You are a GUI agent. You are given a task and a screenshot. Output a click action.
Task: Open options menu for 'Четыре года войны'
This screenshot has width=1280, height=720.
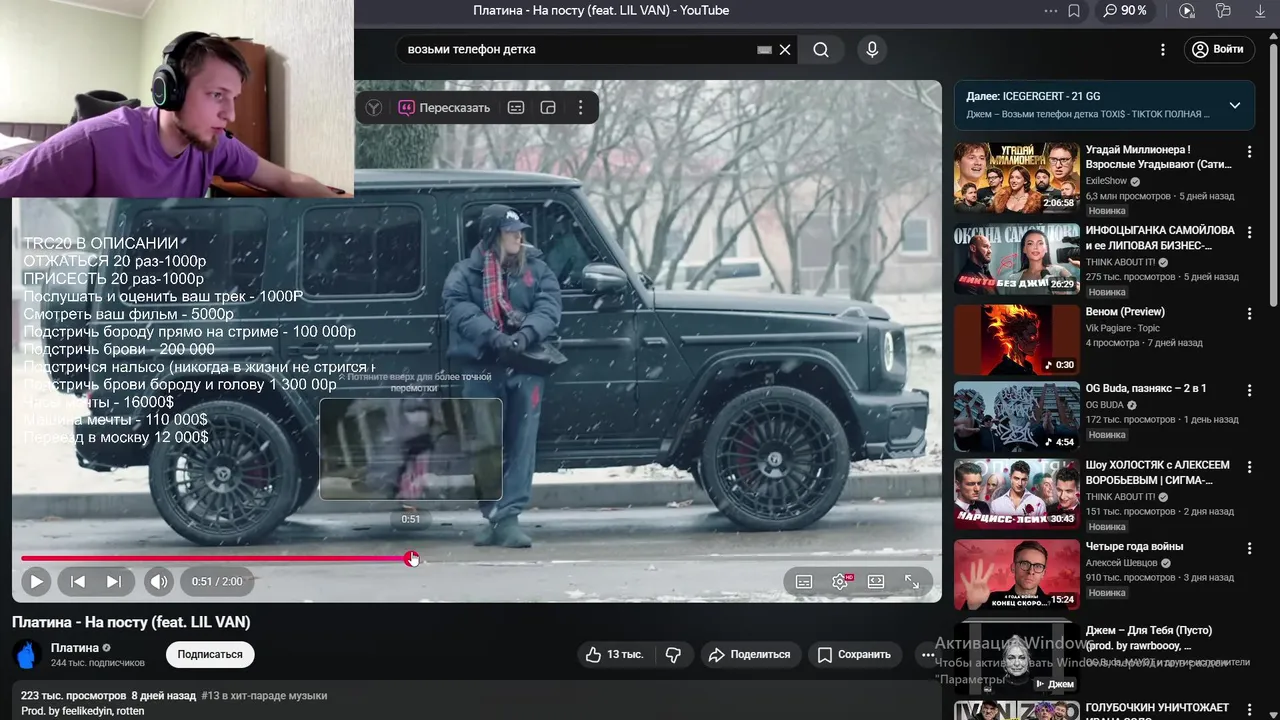click(1249, 549)
